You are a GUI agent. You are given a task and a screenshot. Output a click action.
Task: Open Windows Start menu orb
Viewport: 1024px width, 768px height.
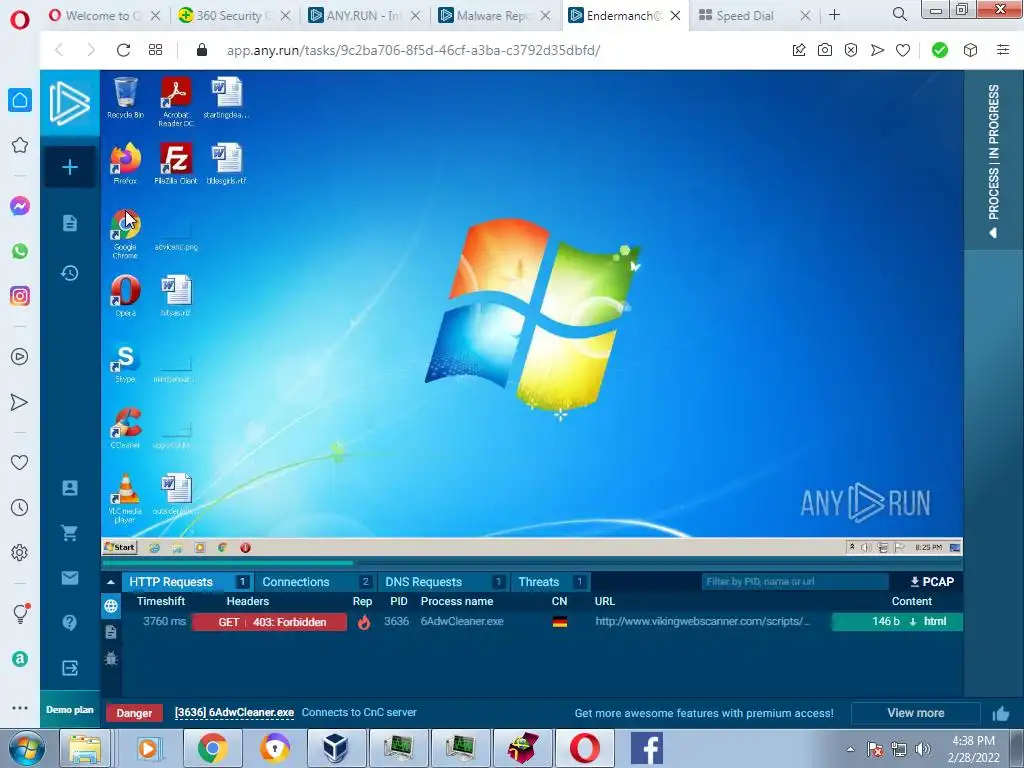pyautogui.click(x=26, y=749)
